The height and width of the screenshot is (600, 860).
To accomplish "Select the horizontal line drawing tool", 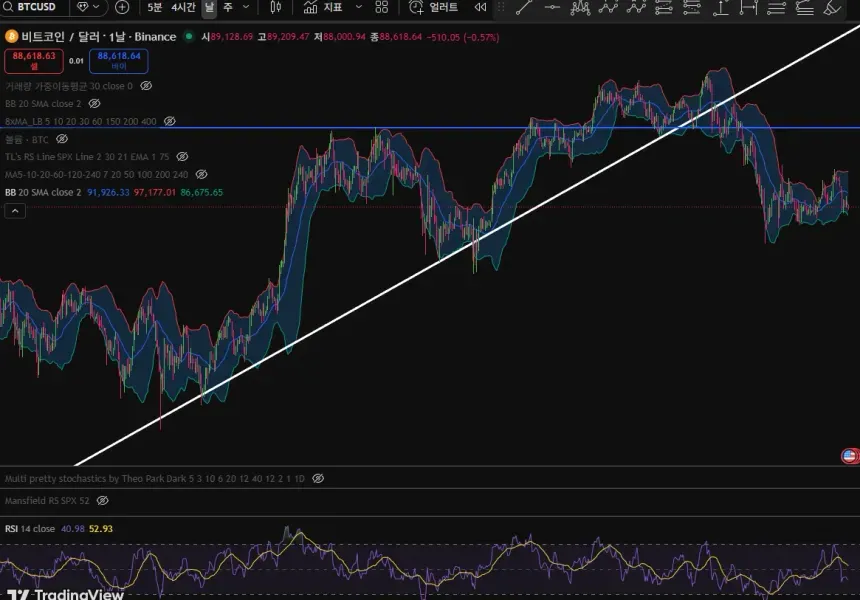I will pyautogui.click(x=551, y=8).
